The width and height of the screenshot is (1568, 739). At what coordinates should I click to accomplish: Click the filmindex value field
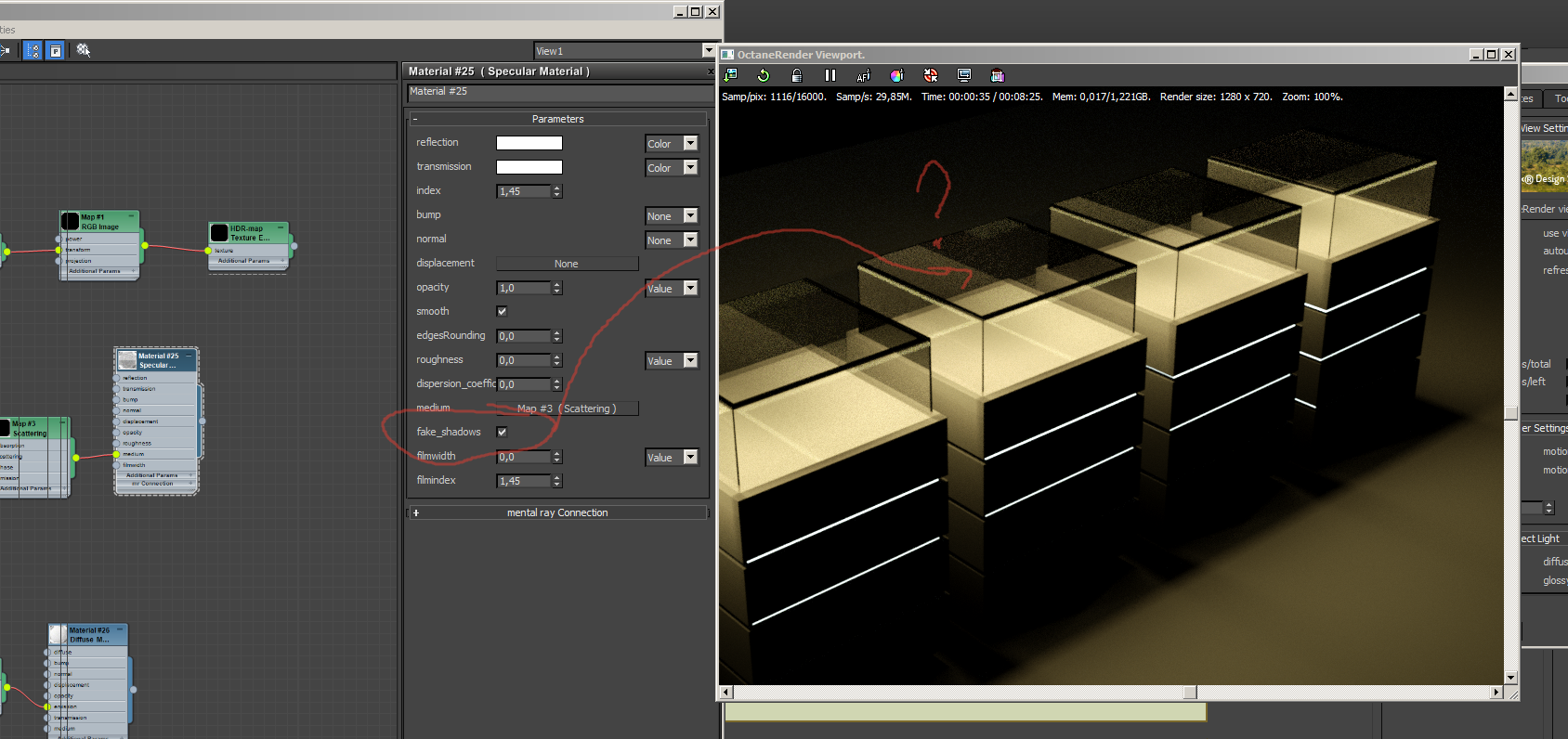click(525, 481)
